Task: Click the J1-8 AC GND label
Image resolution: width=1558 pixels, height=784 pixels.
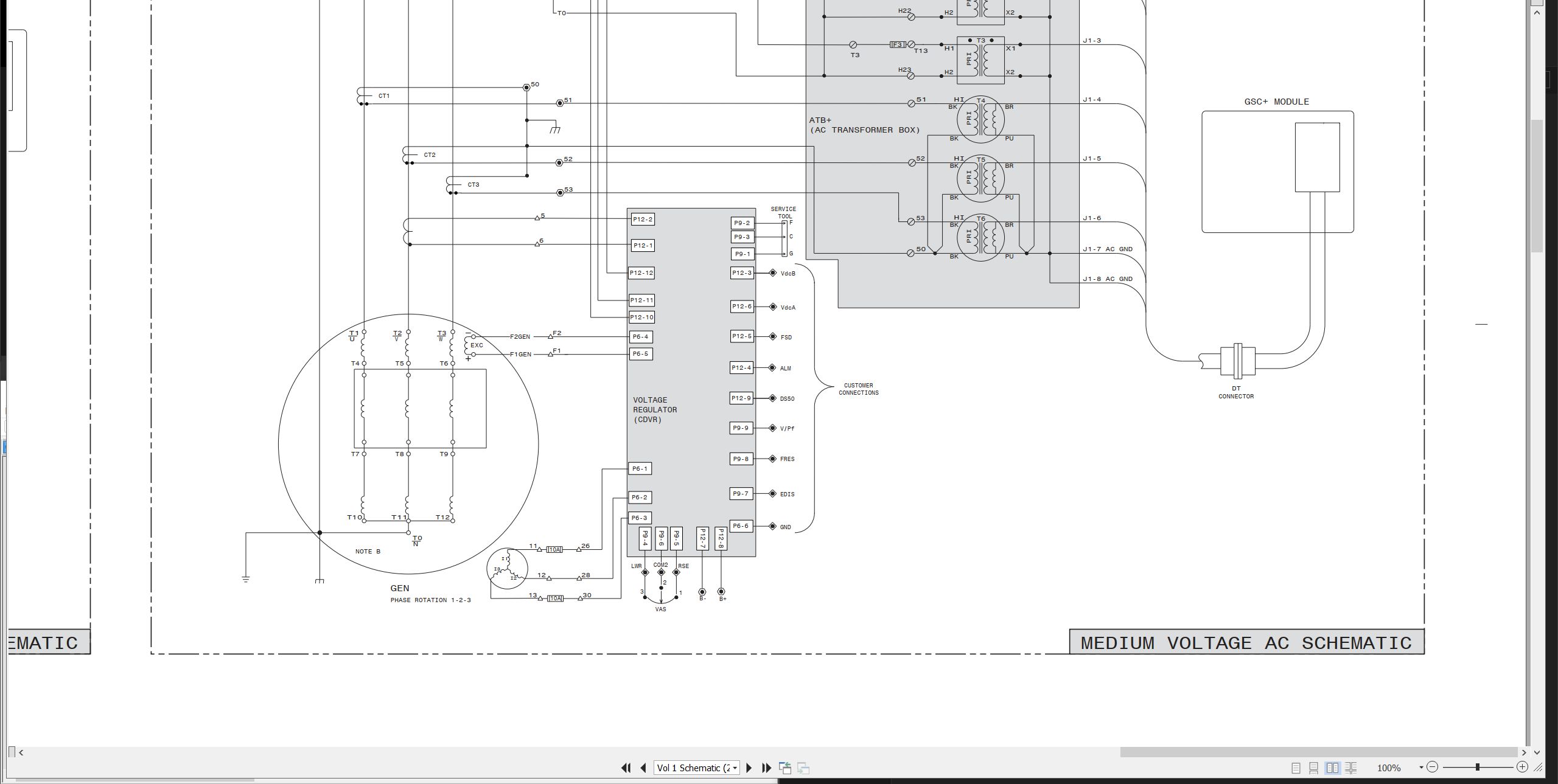Action: [x=1108, y=279]
